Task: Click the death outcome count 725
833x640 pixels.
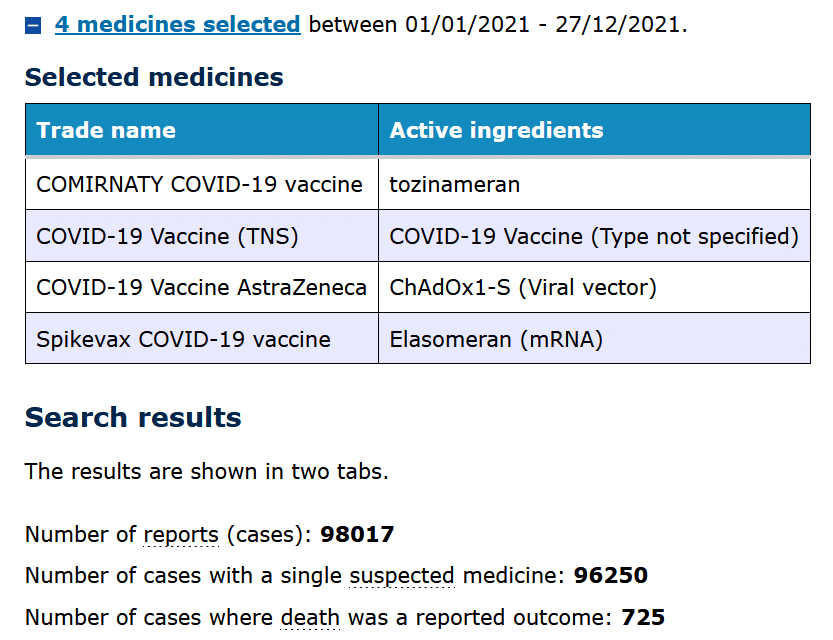Action: click(643, 617)
